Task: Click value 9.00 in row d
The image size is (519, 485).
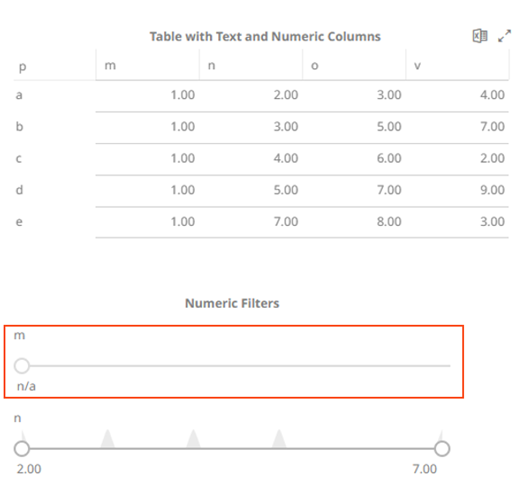Action: 492,190
